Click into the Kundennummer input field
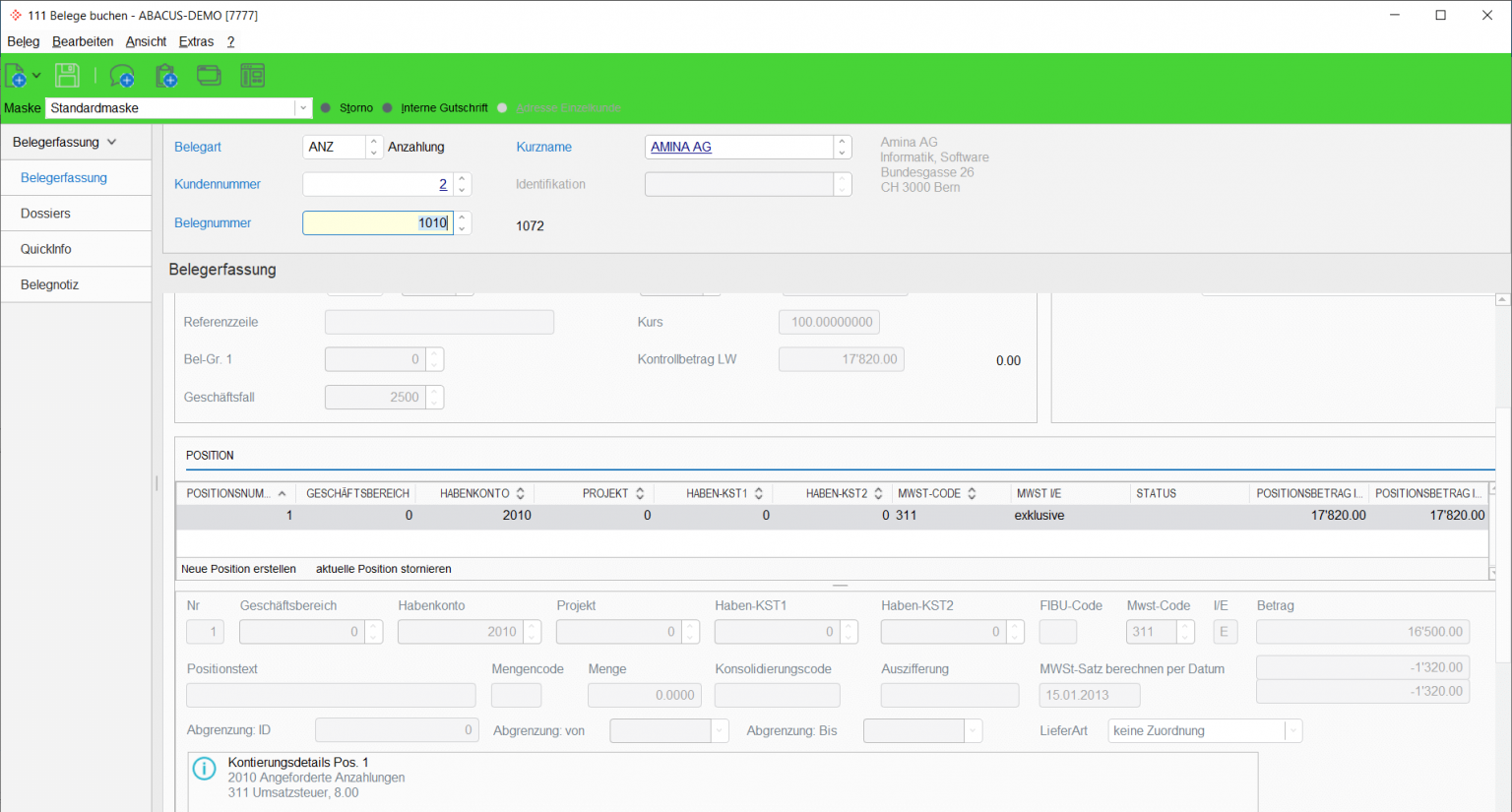Viewport: 1512px width, 812px height. coord(378,184)
